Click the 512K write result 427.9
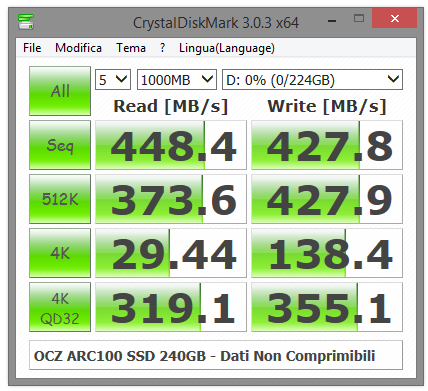 327,199
